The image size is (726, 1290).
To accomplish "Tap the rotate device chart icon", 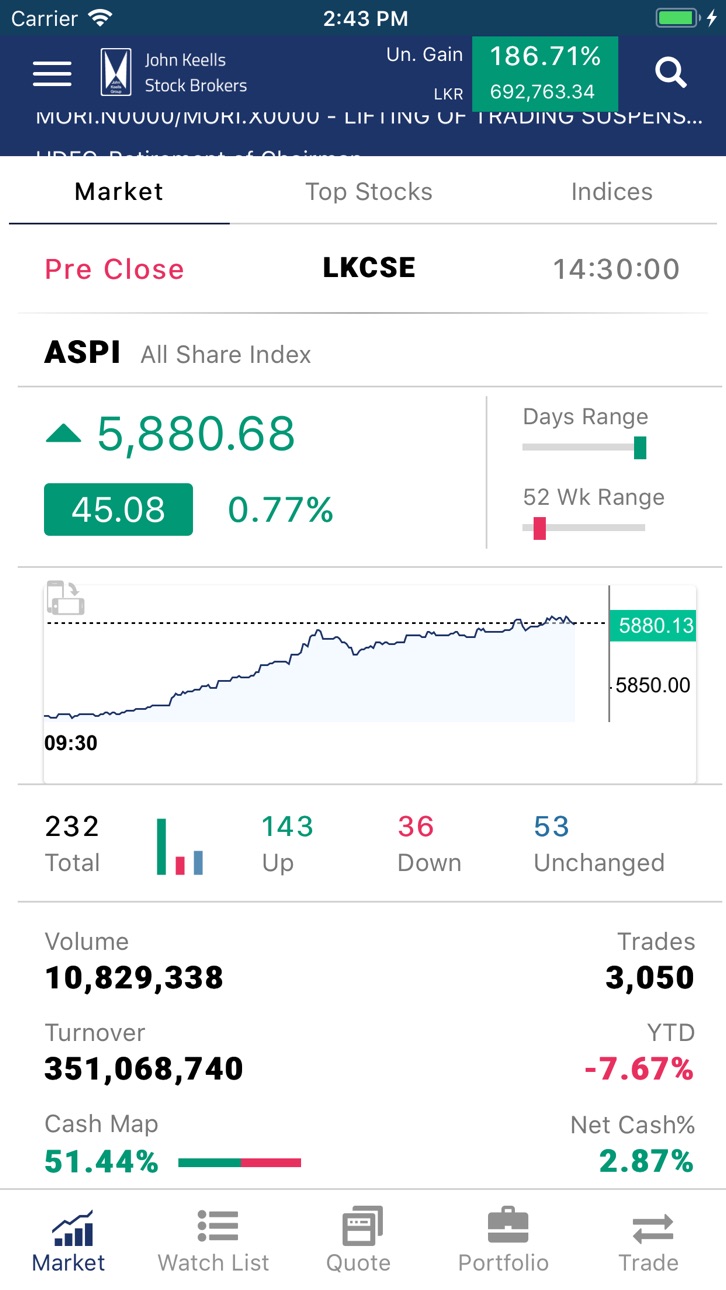I will 66,597.
